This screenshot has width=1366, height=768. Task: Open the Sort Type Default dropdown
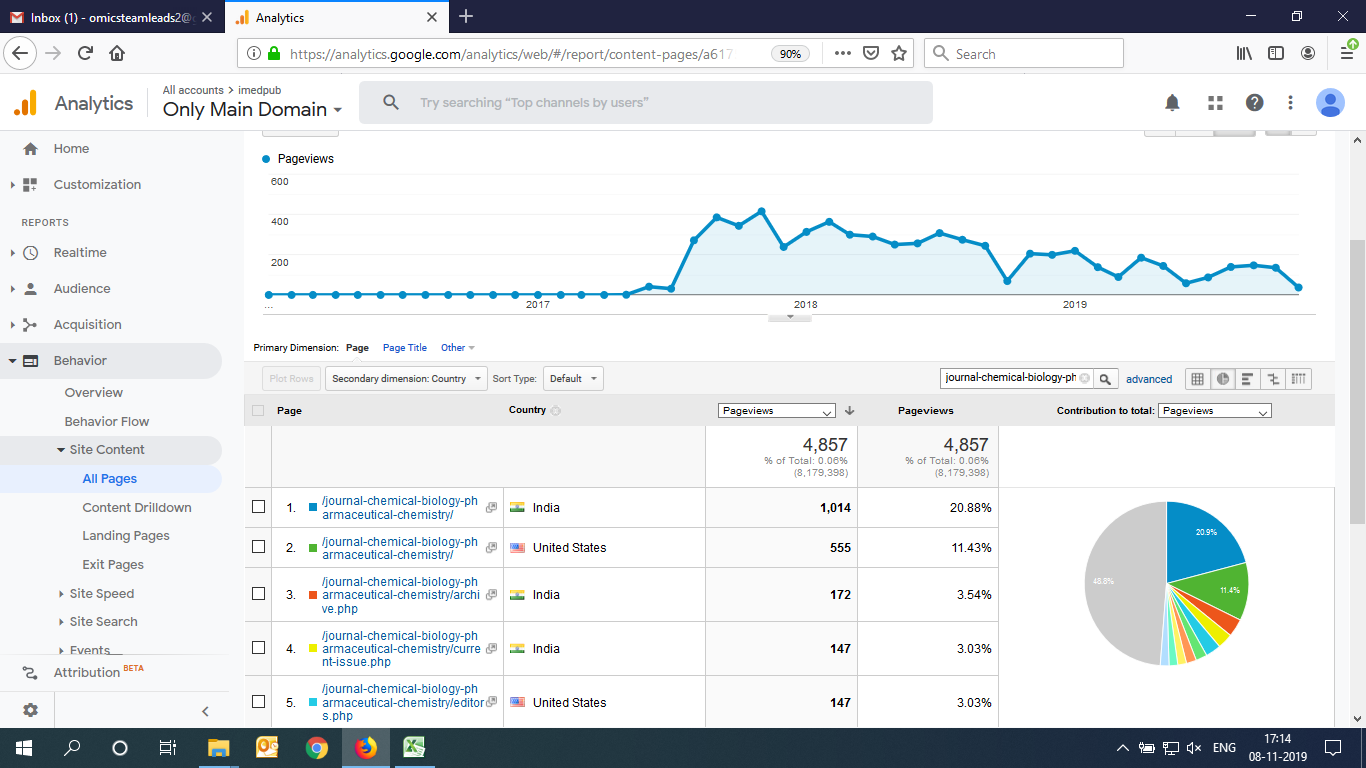pyautogui.click(x=573, y=379)
